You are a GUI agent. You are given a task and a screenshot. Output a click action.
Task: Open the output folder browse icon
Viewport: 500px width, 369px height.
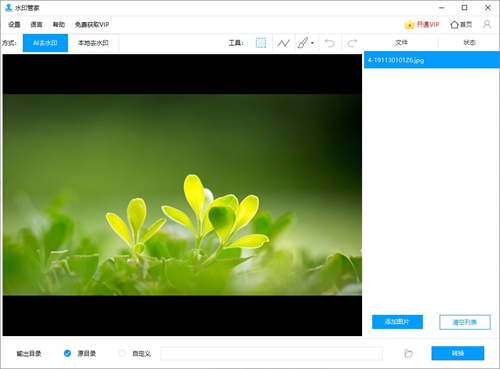coord(408,353)
